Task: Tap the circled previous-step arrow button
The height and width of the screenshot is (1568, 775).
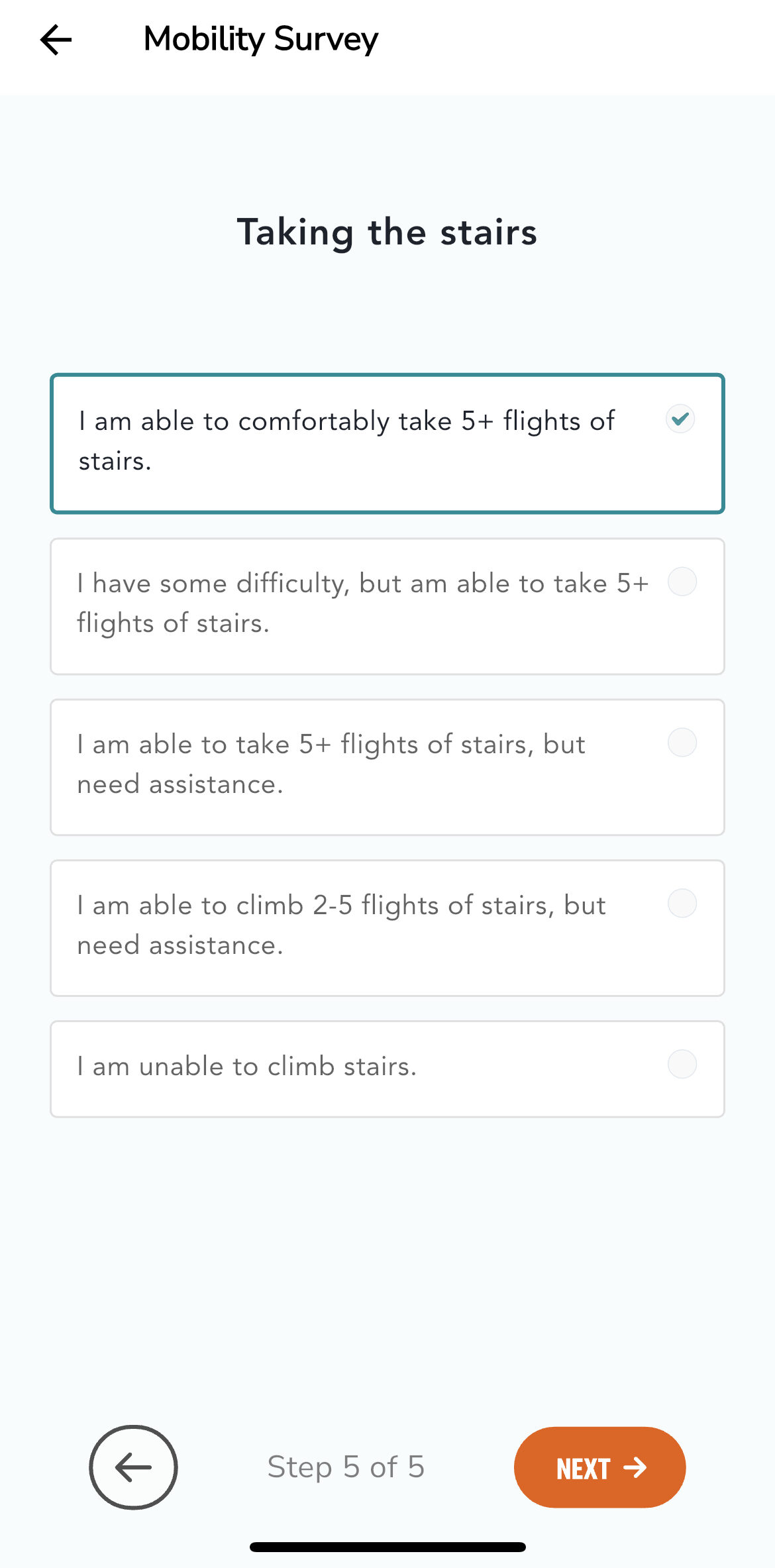Action: [x=133, y=1467]
